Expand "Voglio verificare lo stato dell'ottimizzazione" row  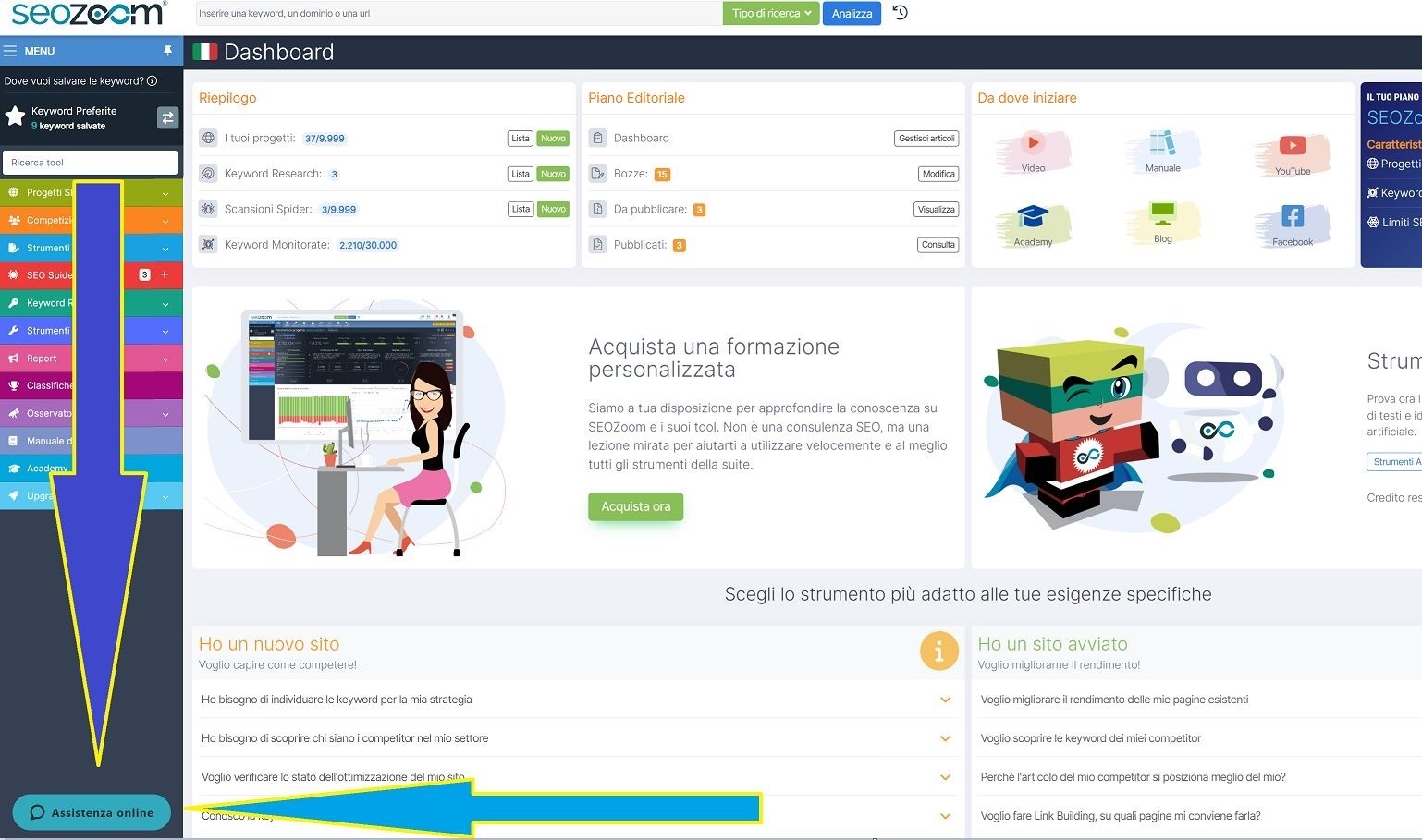(x=576, y=777)
